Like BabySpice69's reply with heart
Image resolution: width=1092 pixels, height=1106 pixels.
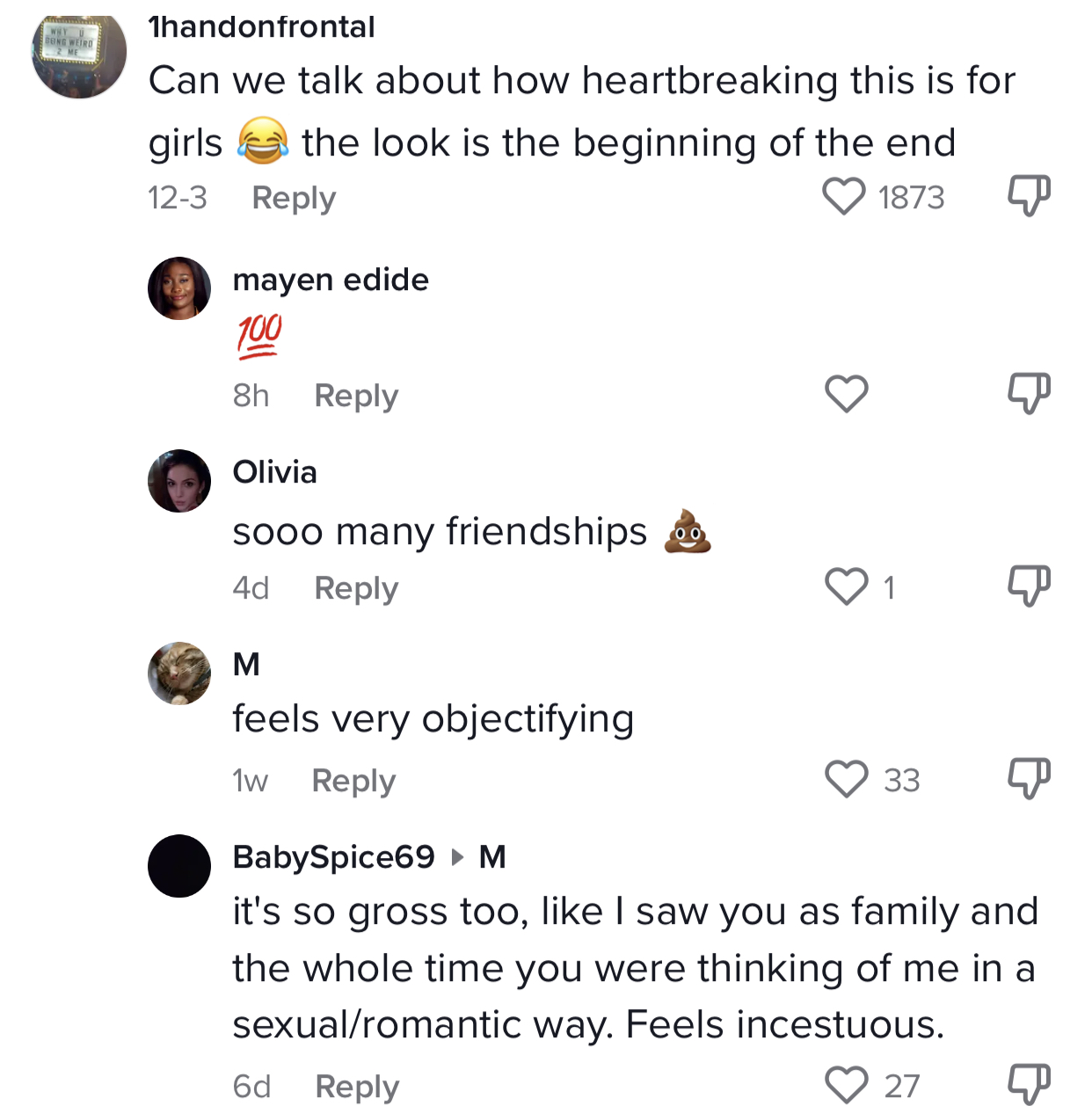point(847,1085)
